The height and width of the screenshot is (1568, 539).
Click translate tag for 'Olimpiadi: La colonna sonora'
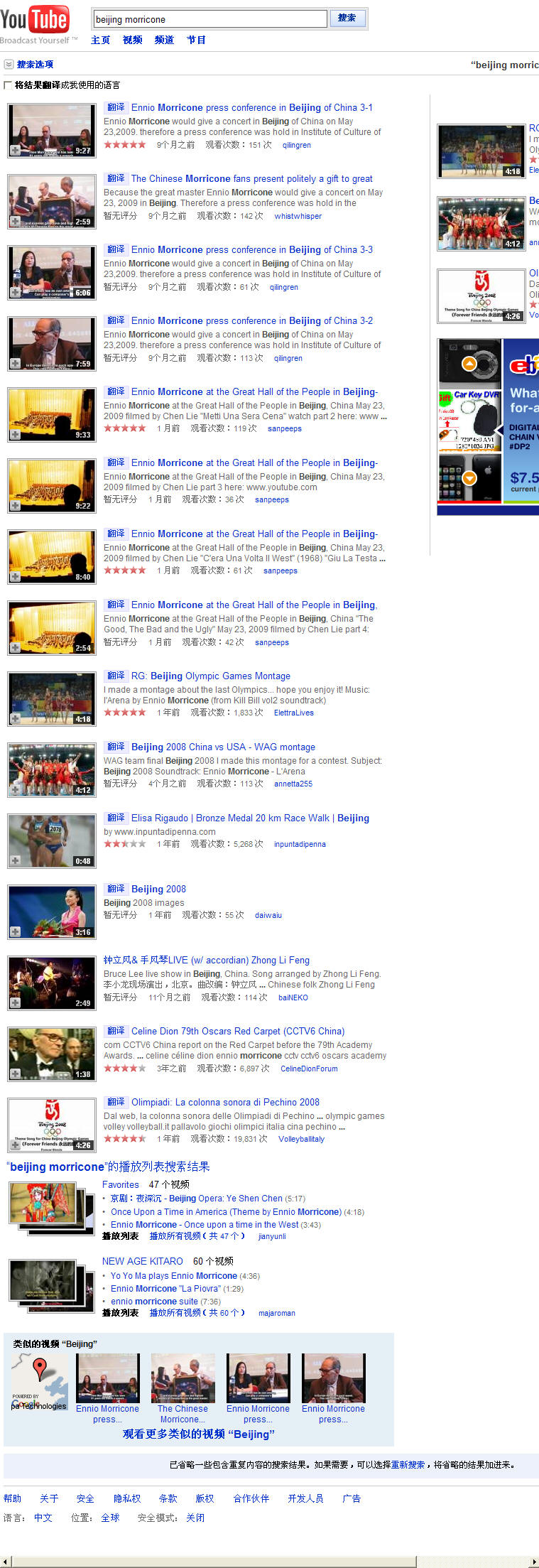pos(116,1102)
